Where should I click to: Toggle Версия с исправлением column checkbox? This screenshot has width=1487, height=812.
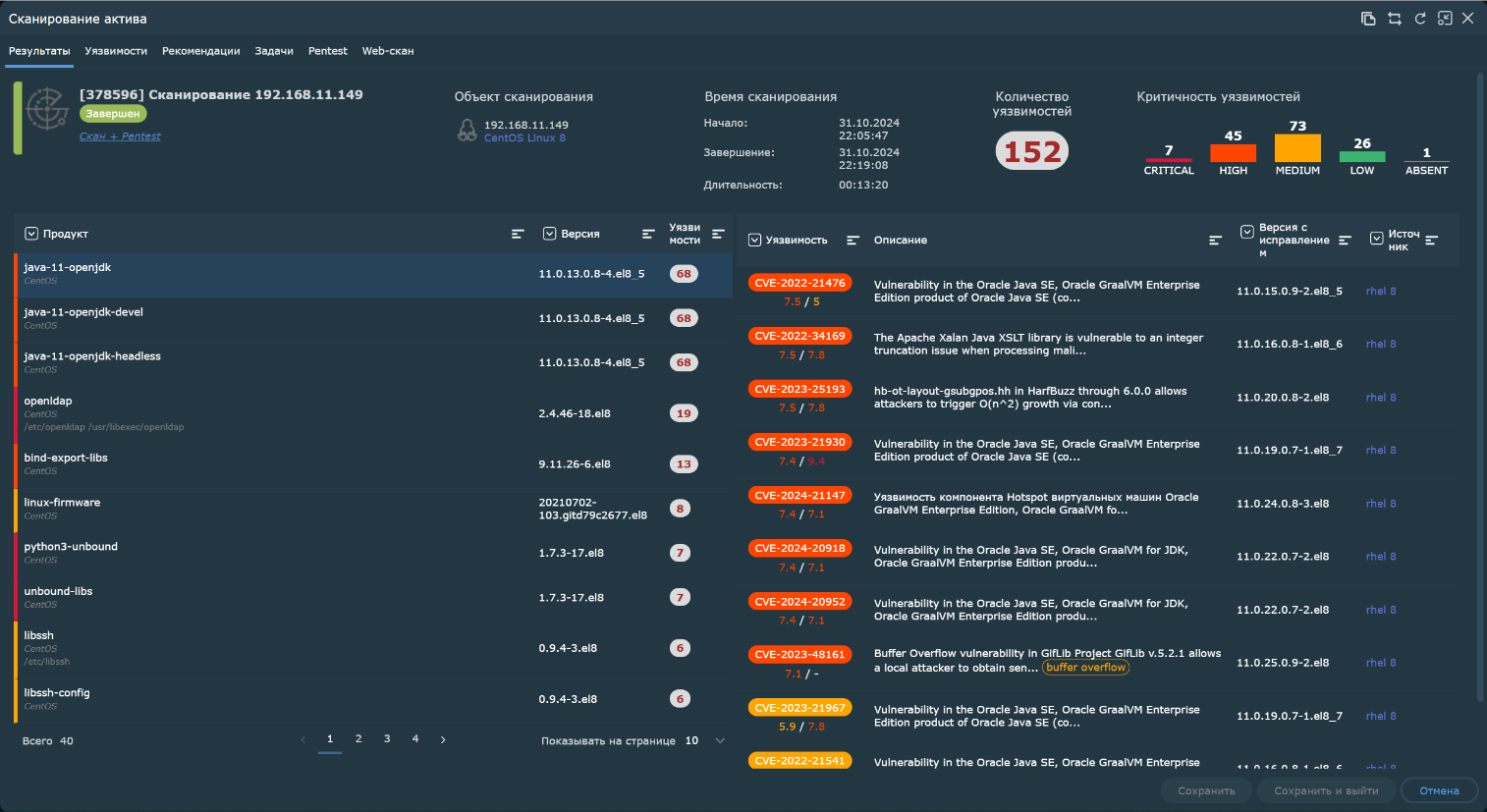(1246, 232)
